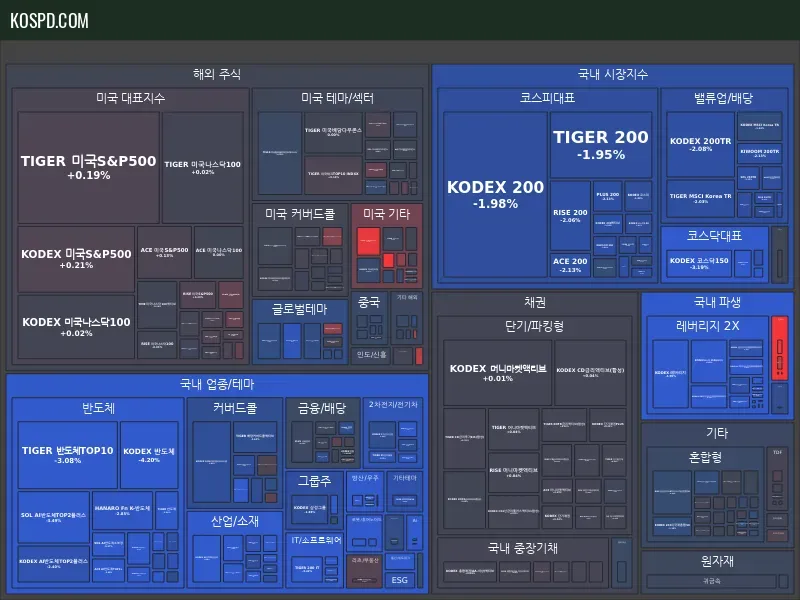This screenshot has width=800, height=600.
Task: Click the 국내 업종/테마 section header
Action: 217,384
